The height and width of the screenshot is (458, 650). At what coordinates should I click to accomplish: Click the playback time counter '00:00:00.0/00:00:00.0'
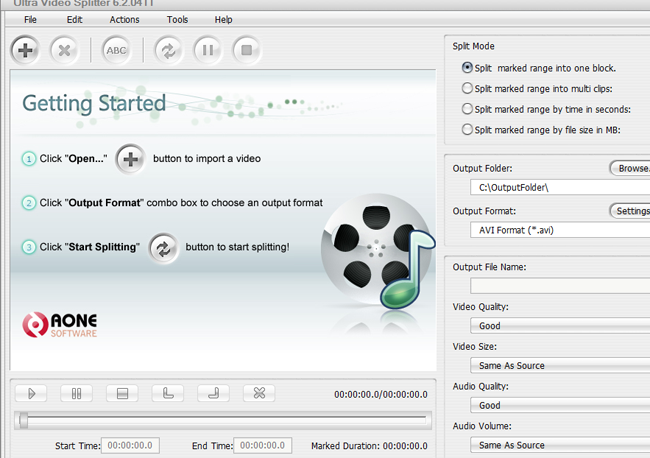point(381,395)
